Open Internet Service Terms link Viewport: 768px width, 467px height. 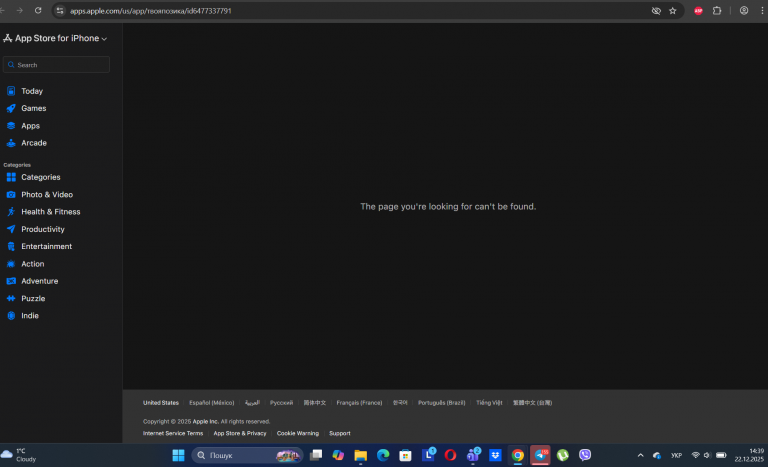tap(173, 434)
